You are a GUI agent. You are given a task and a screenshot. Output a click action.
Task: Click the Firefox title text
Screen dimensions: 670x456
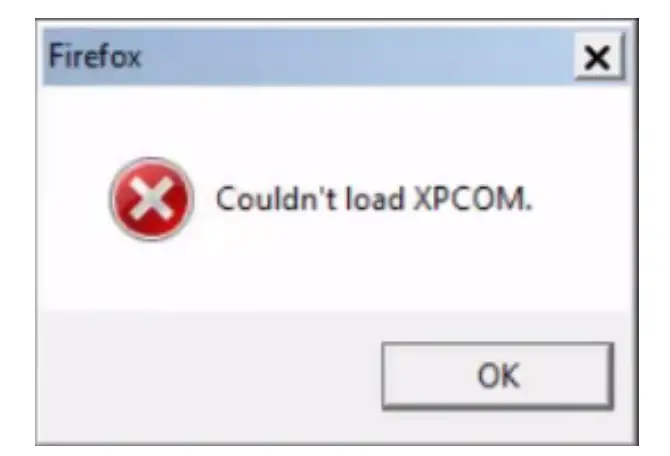(94, 56)
